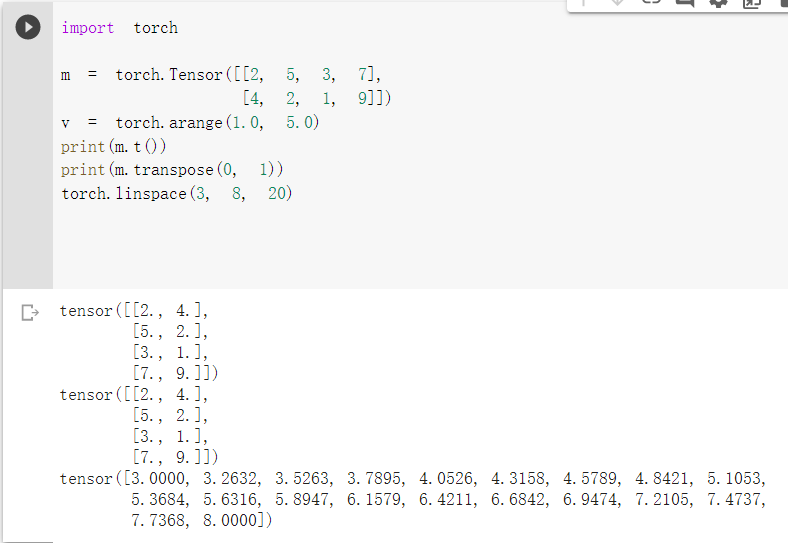Image resolution: width=788 pixels, height=543 pixels.
Task: Copy link to cell icon
Action: point(652,3)
